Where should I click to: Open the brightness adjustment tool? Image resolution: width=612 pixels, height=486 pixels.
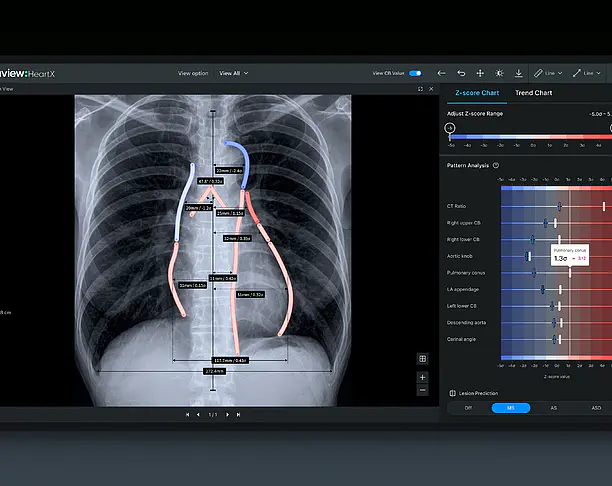(499, 73)
